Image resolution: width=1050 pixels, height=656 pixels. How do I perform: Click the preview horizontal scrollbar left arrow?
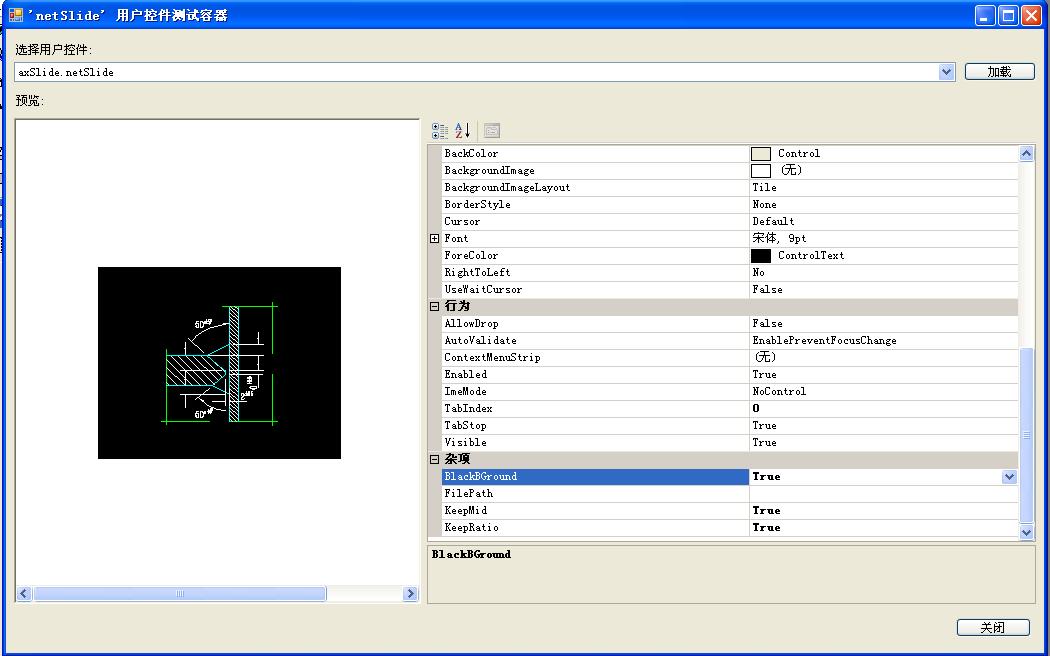pyautogui.click(x=24, y=594)
